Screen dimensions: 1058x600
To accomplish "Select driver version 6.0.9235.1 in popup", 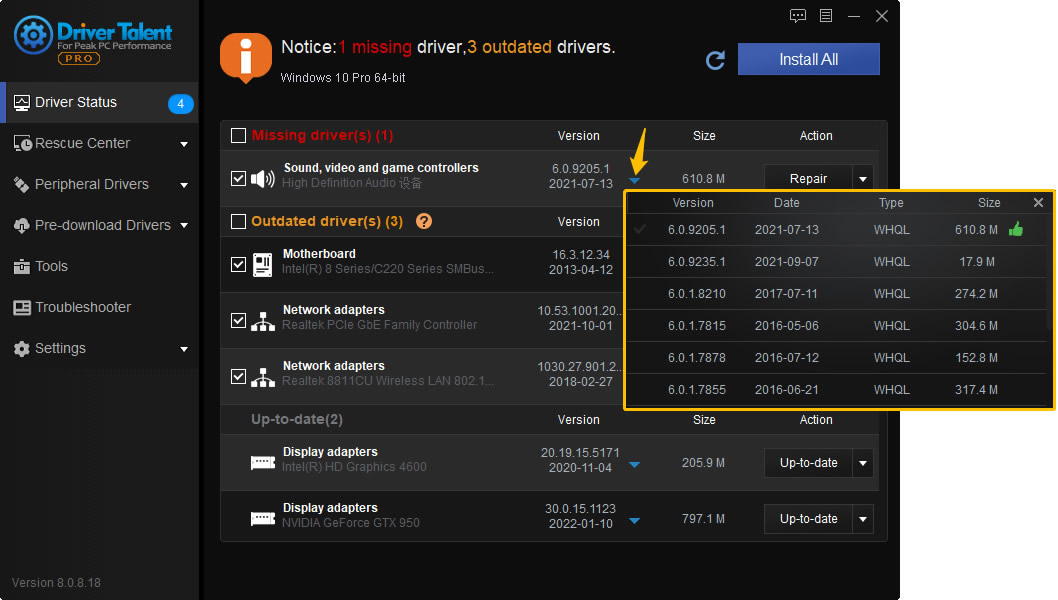I will [x=839, y=262].
